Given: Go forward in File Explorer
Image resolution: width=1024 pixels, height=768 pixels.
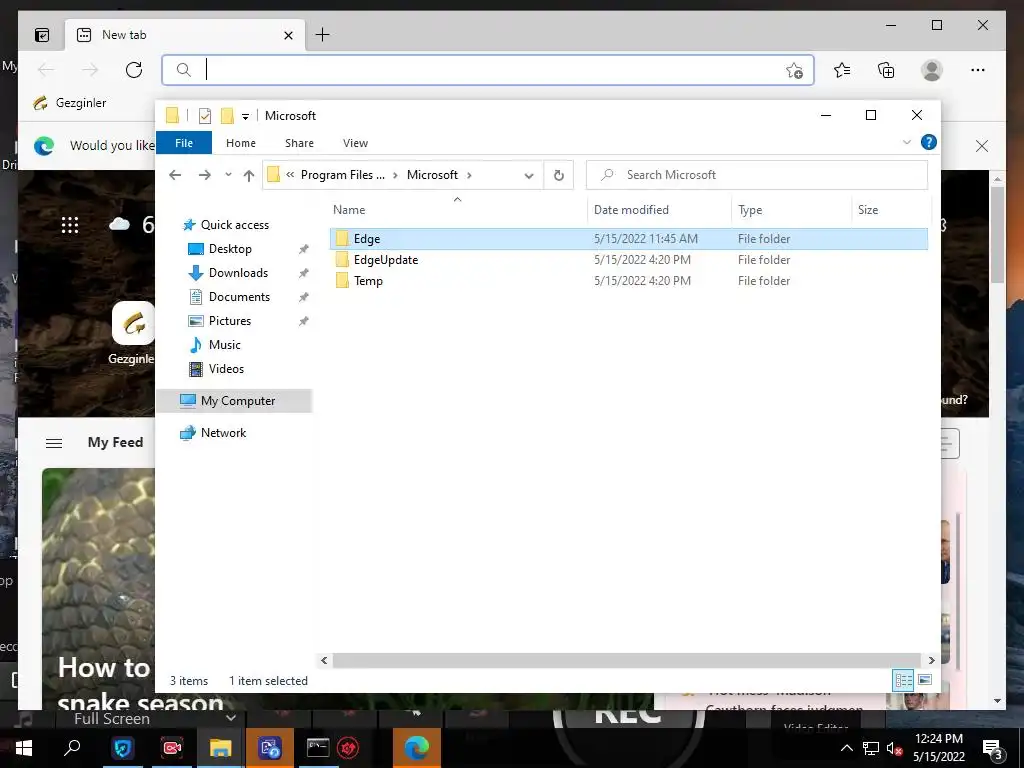Looking at the screenshot, I should 204,175.
